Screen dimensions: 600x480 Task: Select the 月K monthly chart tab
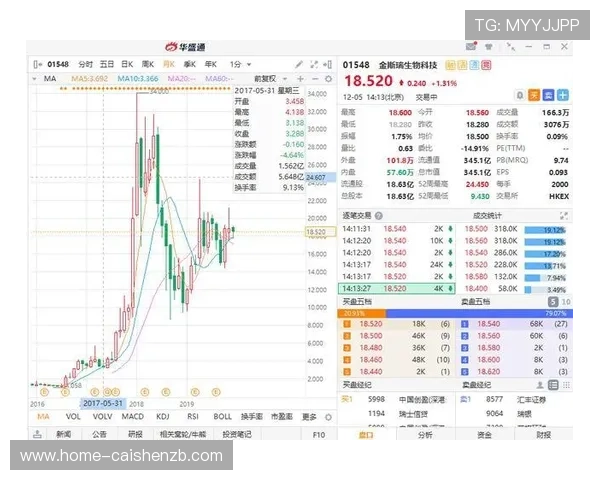(x=169, y=64)
